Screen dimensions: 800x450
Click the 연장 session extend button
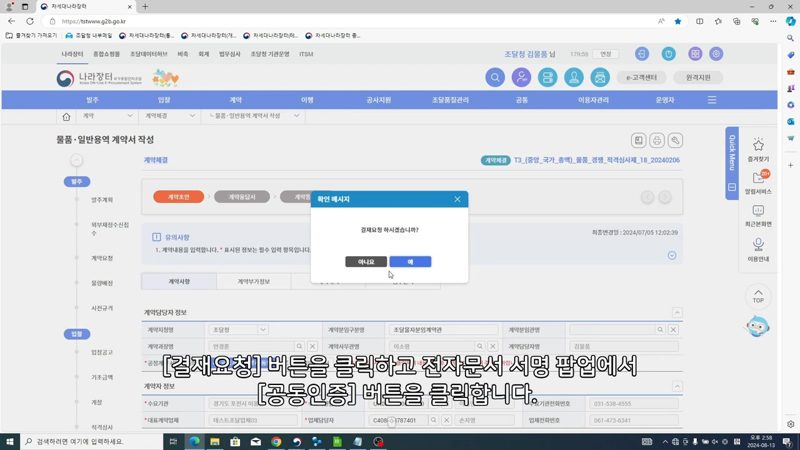pos(606,54)
